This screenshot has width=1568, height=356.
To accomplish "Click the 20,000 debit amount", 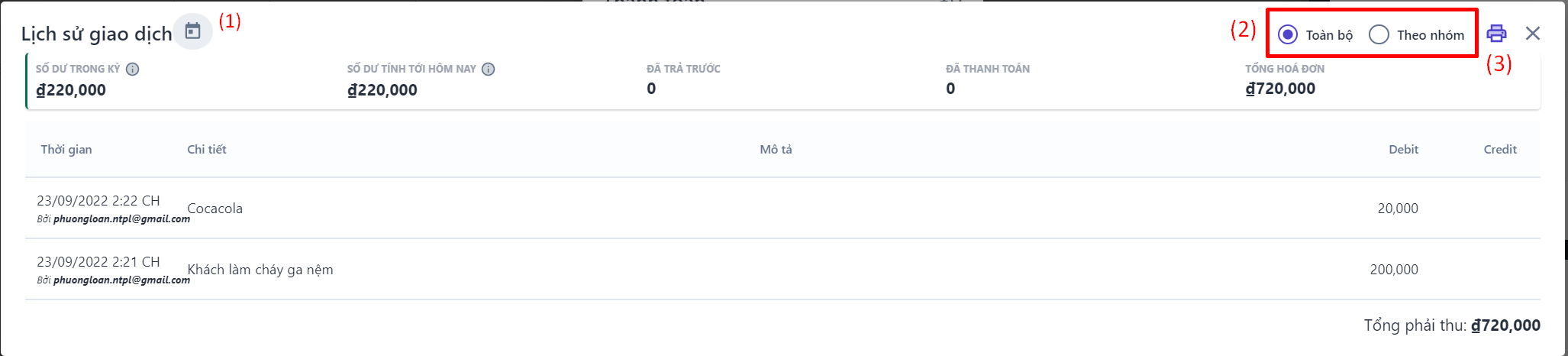I will [1397, 209].
